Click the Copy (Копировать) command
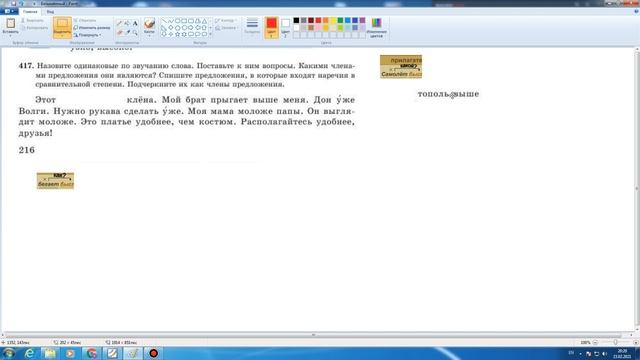The height and width of the screenshot is (360, 640). point(34,28)
